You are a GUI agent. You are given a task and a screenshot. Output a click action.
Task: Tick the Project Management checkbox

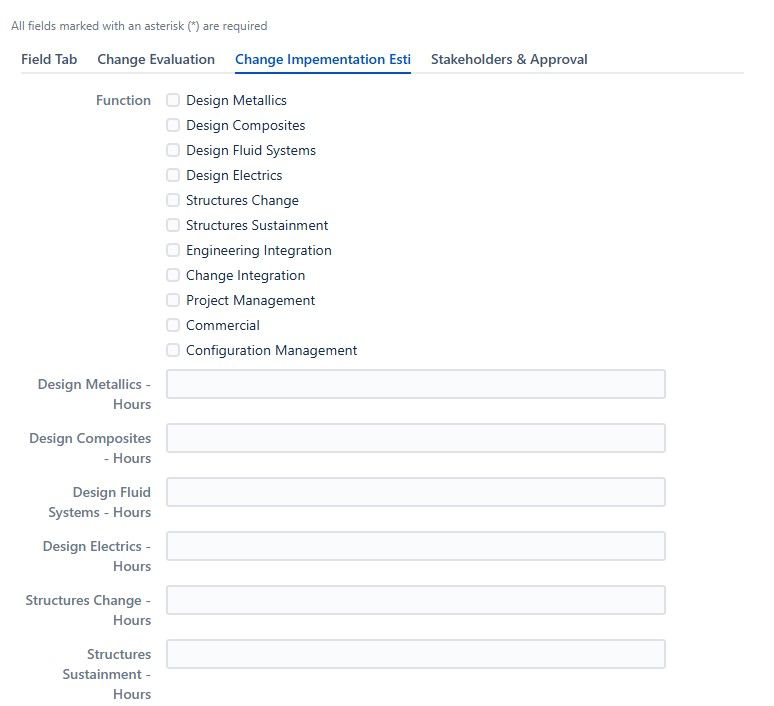pyautogui.click(x=173, y=300)
